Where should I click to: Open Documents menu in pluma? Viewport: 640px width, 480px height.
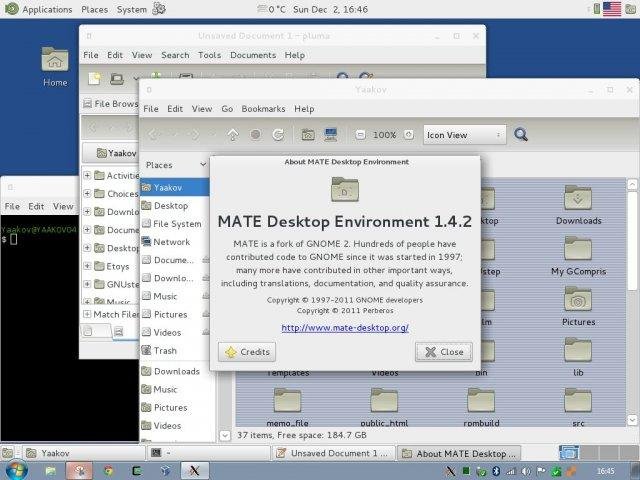point(253,55)
